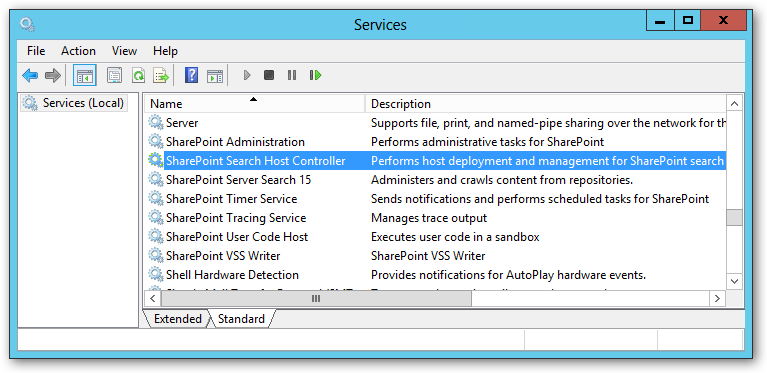This screenshot has width=767, height=373.
Task: Click the Forward arrow toolbar icon
Action: [52, 75]
